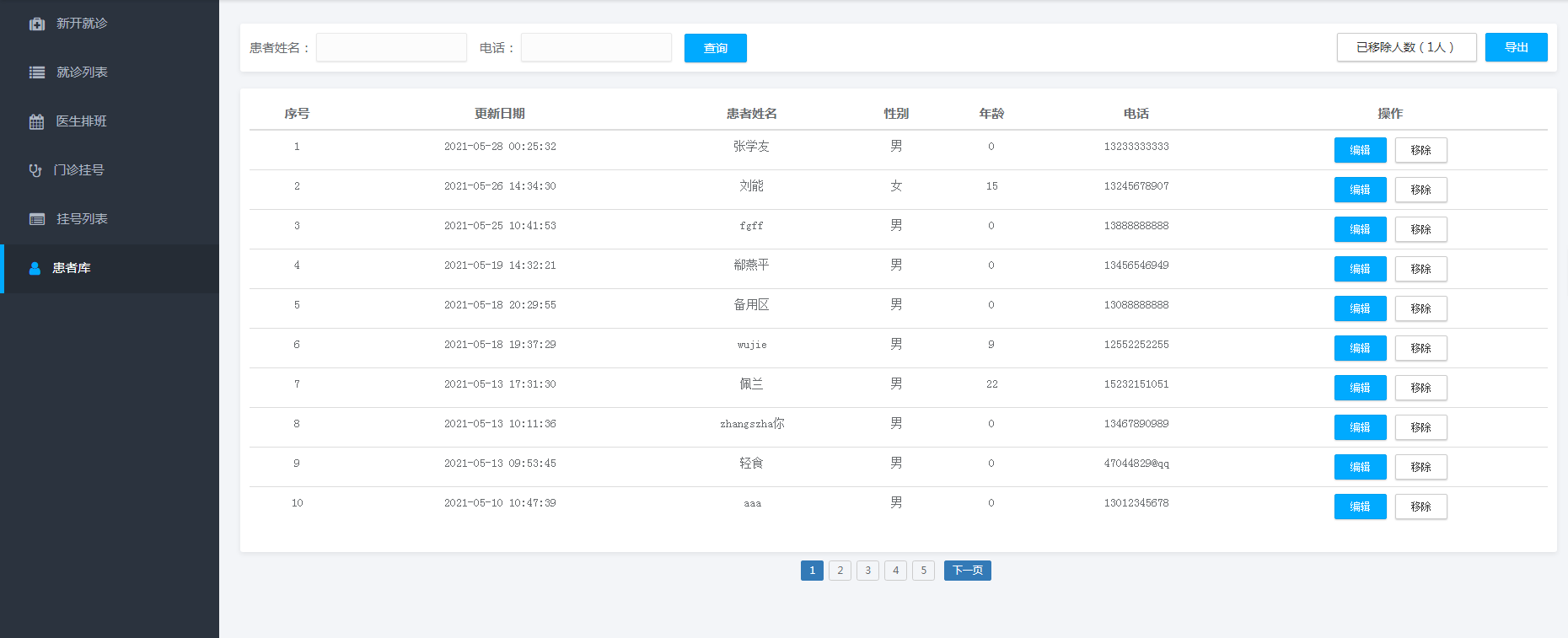Screen dimensions: 1568x638
Task: Jump to page 5 of results
Action: pyautogui.click(x=923, y=571)
